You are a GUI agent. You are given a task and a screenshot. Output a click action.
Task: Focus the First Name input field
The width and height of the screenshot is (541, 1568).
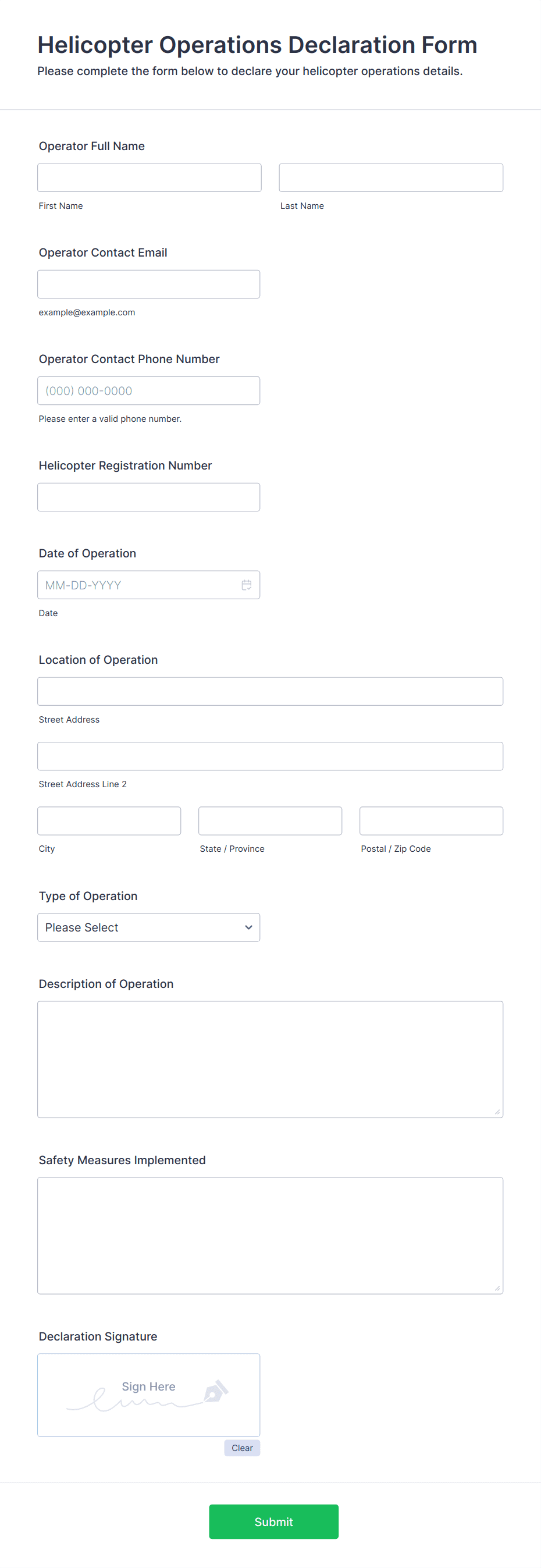149,177
